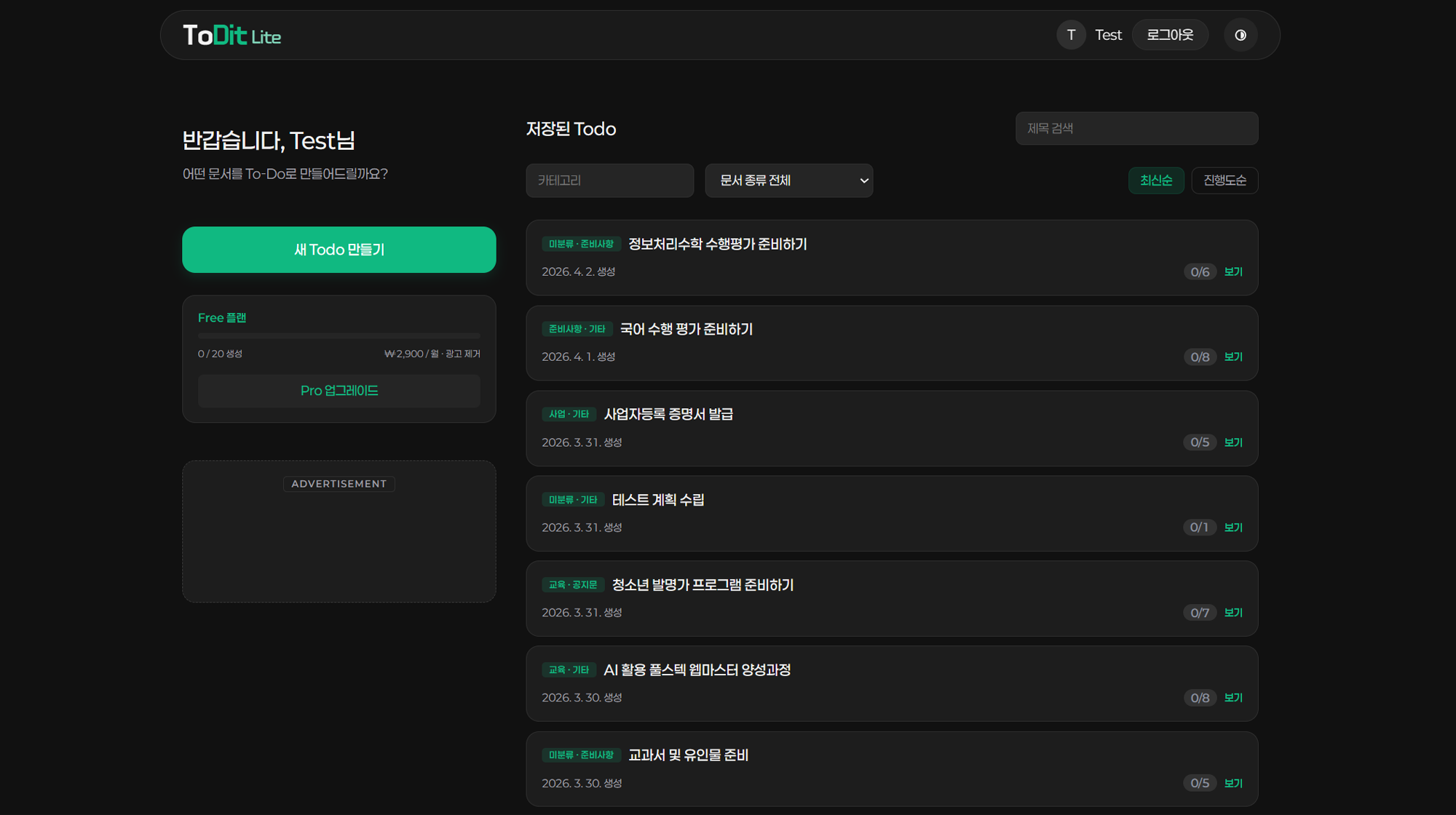Screen dimensions: 1456x815
Task: Create a new Todo with 새 Todo 만들기
Action: pos(339,250)
